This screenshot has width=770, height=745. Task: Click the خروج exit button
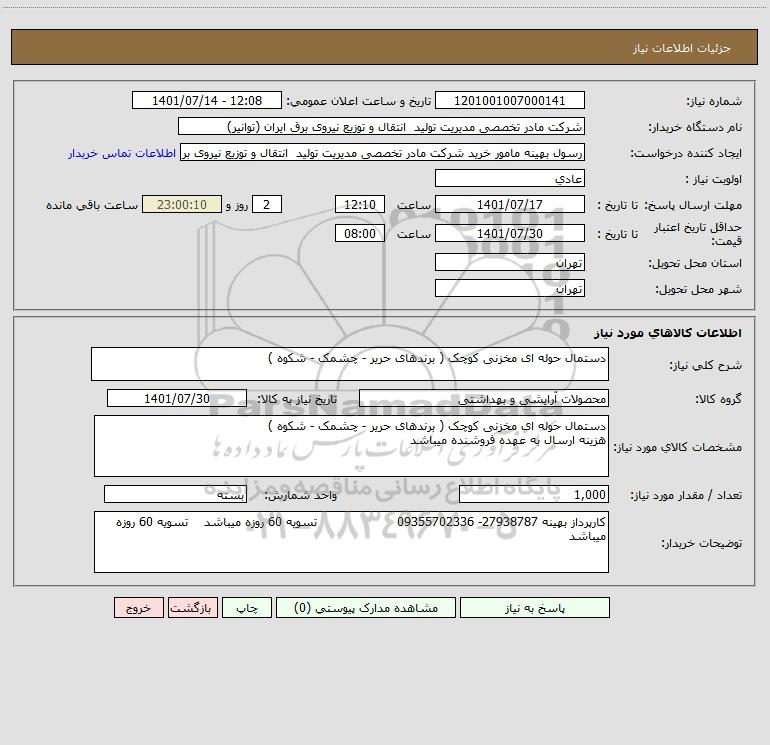click(x=138, y=607)
